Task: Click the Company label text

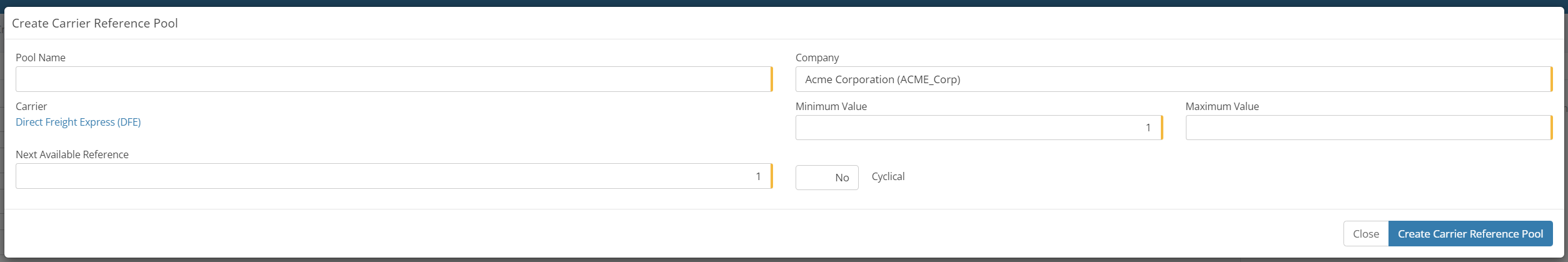Action: tap(817, 58)
